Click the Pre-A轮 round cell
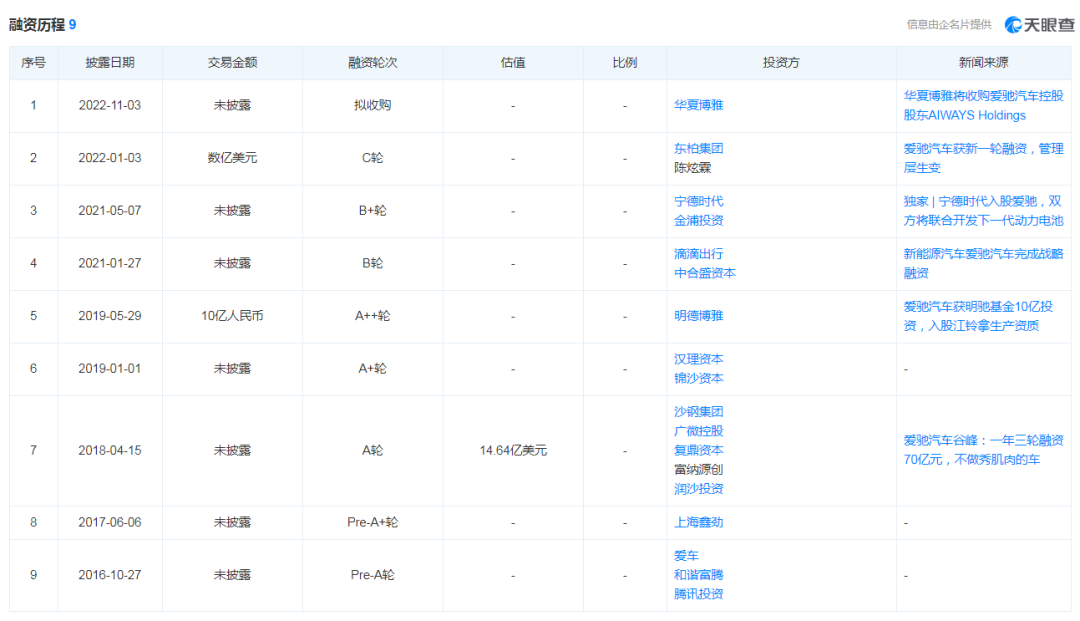This screenshot has height=621, width=1080. click(373, 575)
